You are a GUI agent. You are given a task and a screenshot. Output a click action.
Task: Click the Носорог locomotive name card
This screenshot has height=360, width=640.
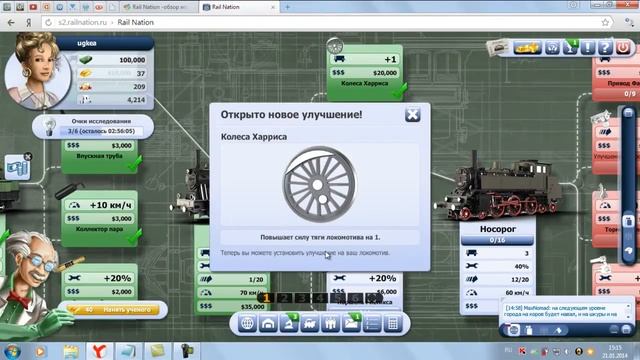point(498,229)
